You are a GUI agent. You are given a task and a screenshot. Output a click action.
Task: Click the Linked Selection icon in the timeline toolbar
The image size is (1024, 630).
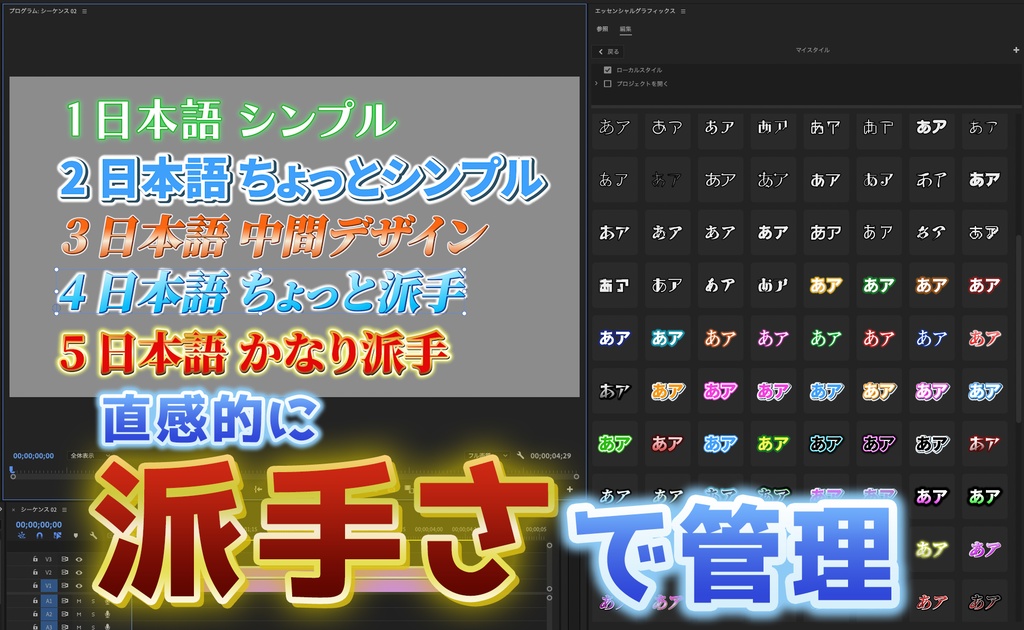(58, 535)
